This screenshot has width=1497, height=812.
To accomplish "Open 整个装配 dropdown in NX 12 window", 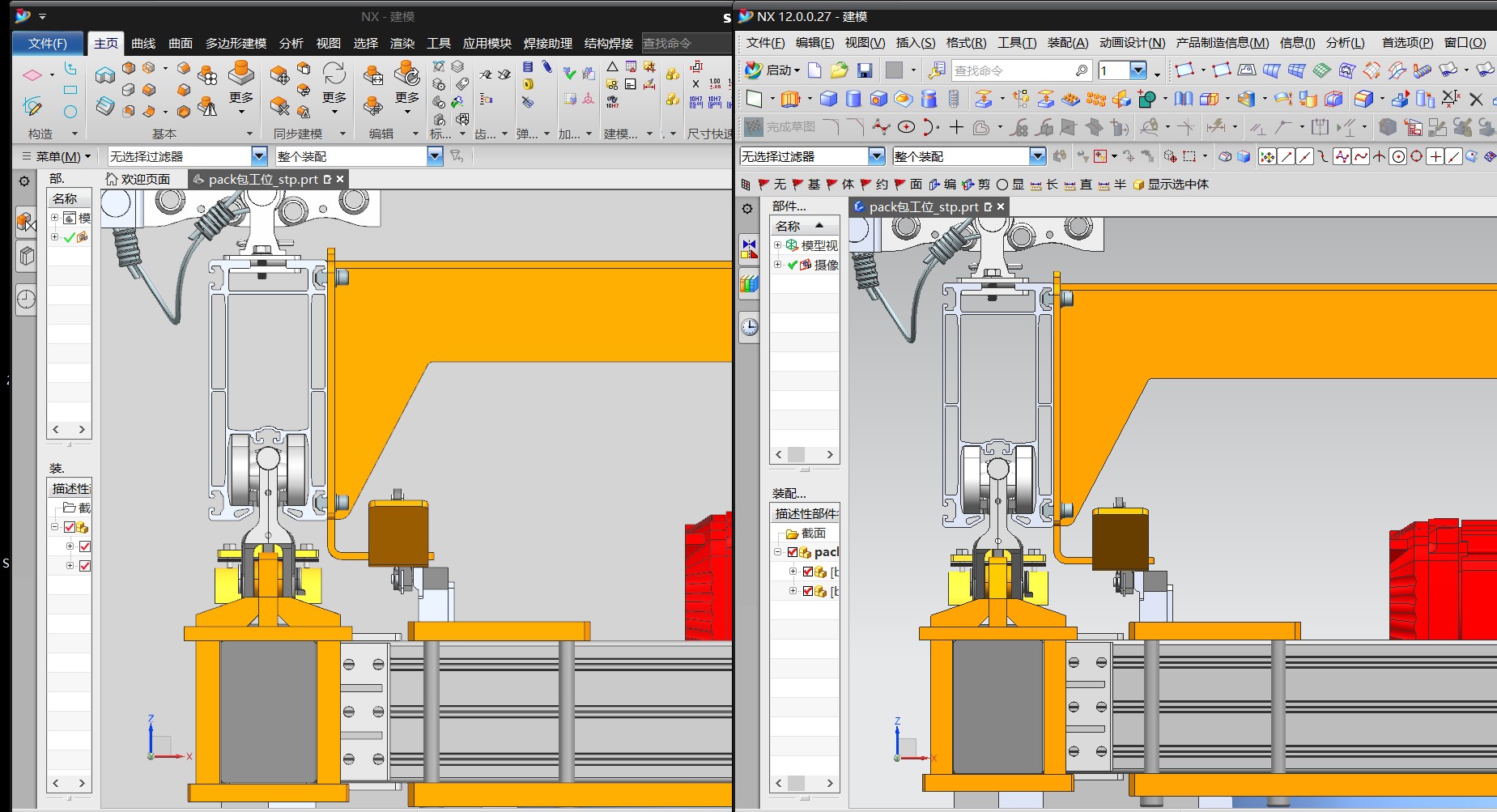I will pyautogui.click(x=1037, y=156).
